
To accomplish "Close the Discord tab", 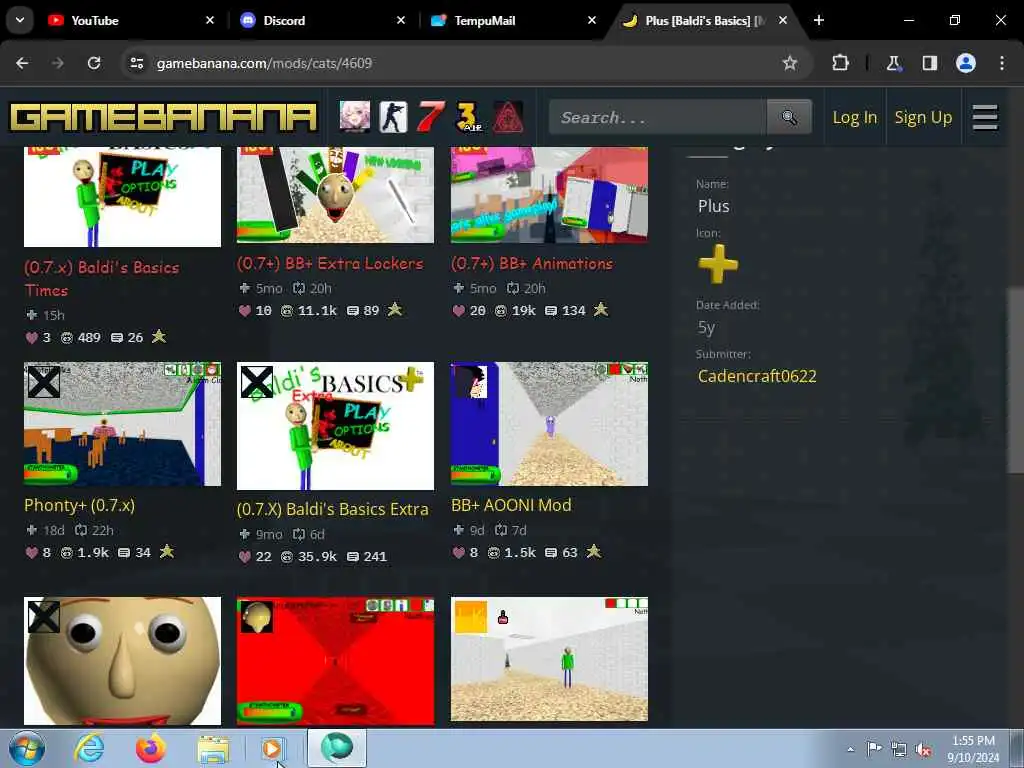I will [401, 20].
